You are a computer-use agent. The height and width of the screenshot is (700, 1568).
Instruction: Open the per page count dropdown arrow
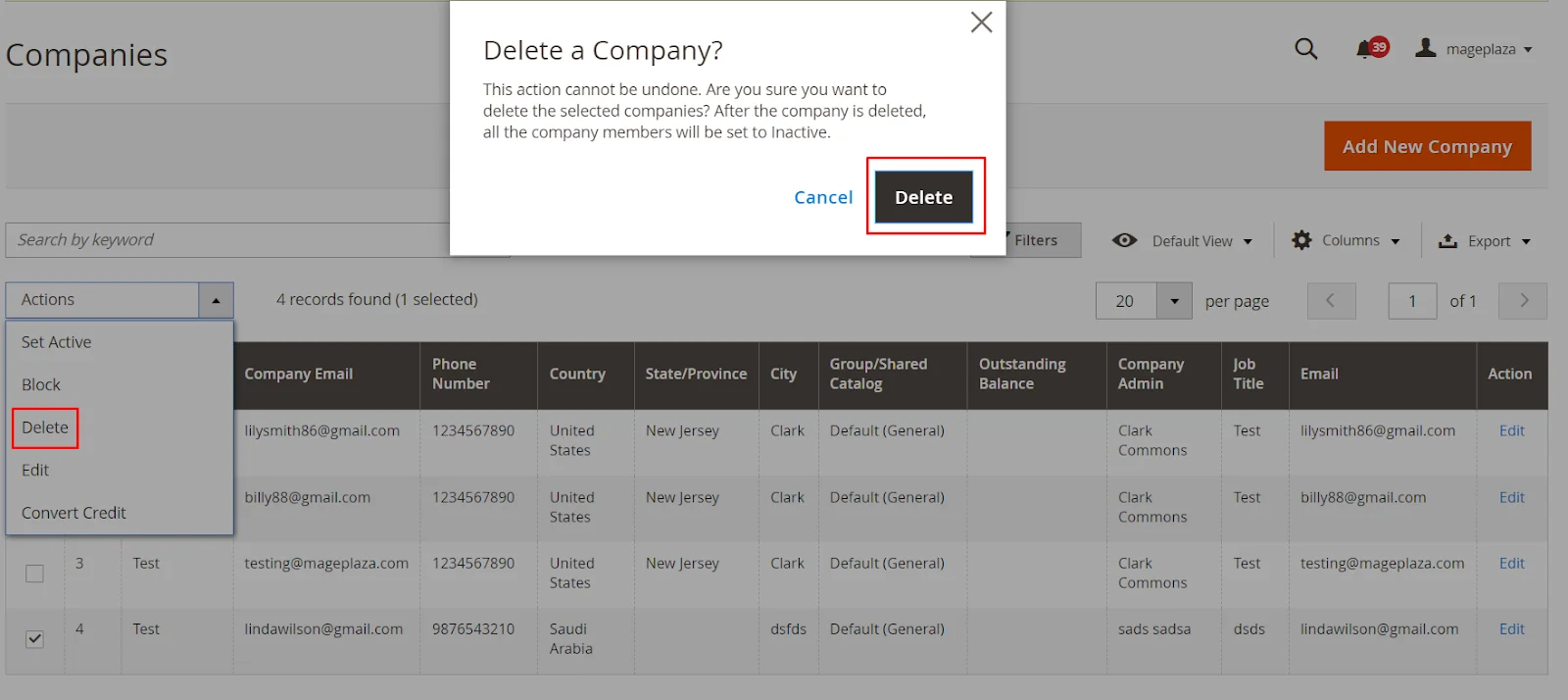point(1174,301)
